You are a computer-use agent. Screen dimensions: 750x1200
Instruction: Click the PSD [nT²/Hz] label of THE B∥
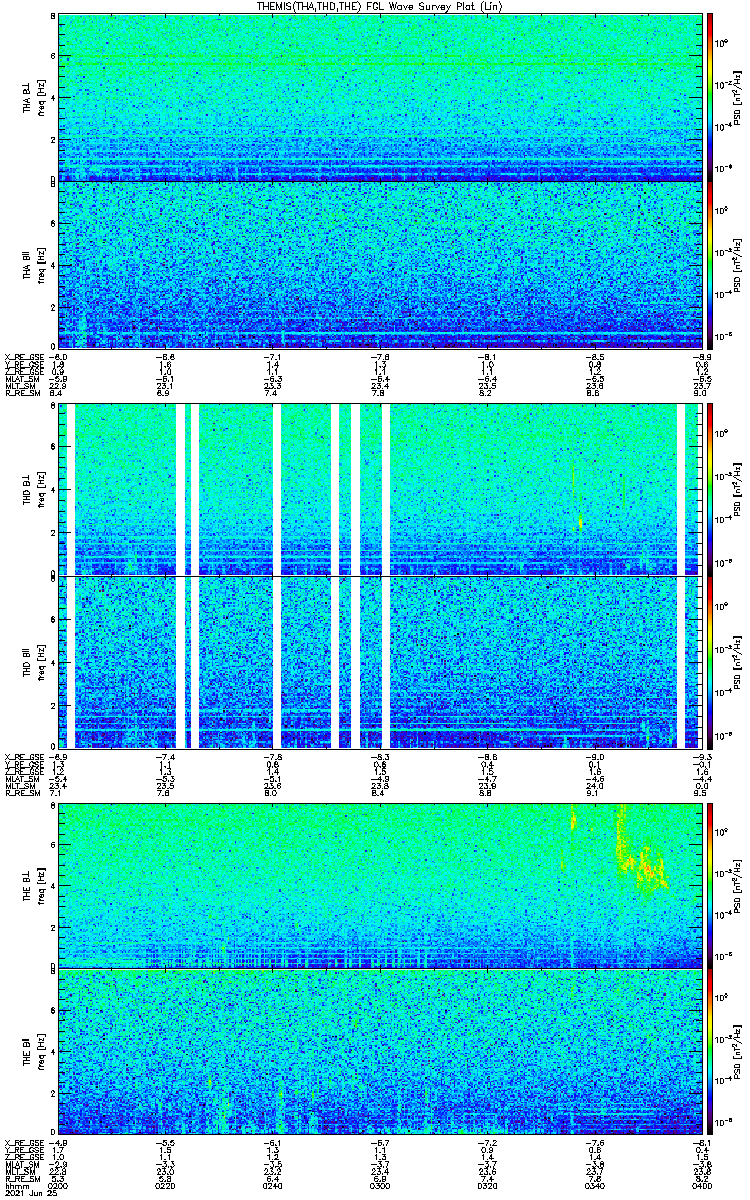coord(737,1052)
